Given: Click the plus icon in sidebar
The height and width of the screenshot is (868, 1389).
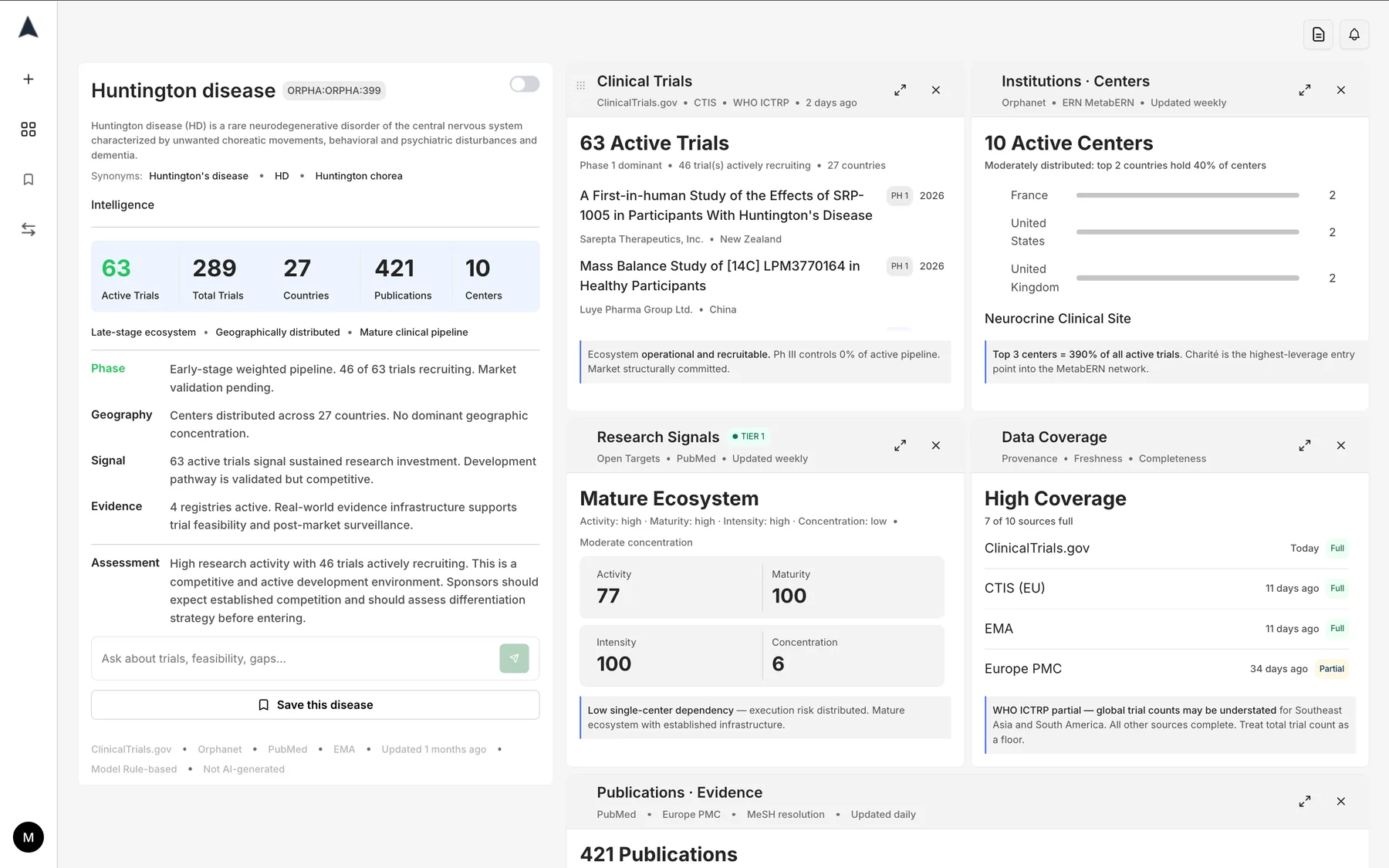Looking at the screenshot, I should pos(29,79).
